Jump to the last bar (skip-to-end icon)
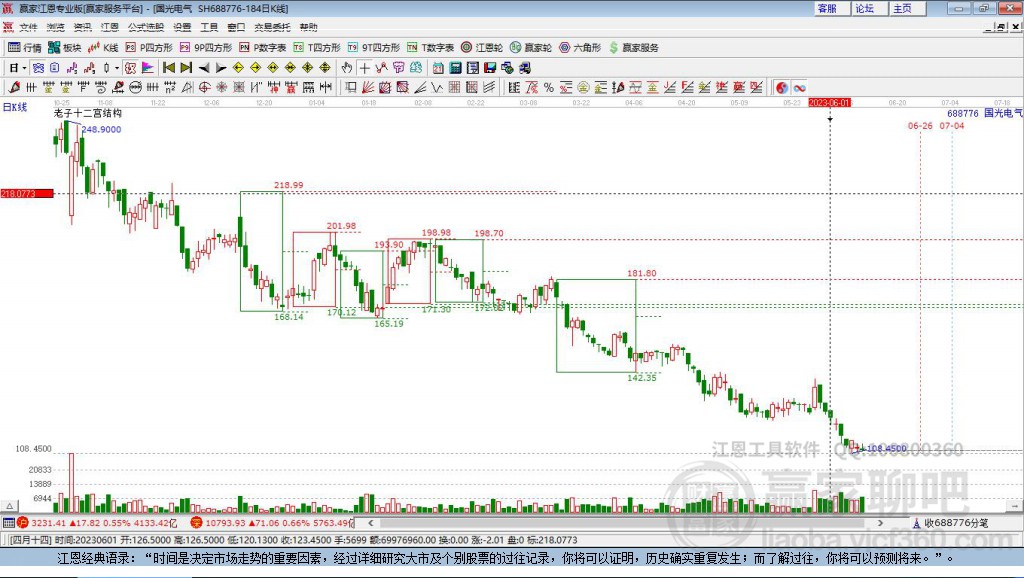 pyautogui.click(x=186, y=67)
